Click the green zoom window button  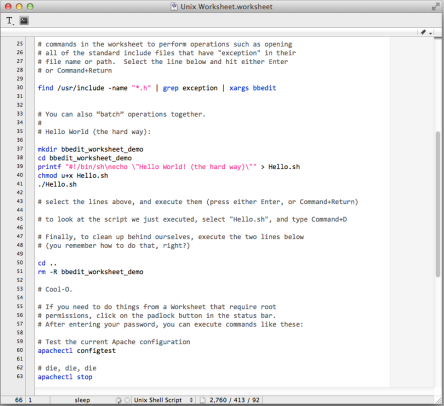(x=30, y=6)
